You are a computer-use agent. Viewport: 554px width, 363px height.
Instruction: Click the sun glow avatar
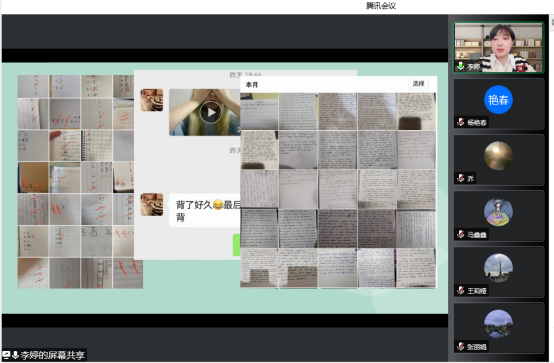coord(498,156)
